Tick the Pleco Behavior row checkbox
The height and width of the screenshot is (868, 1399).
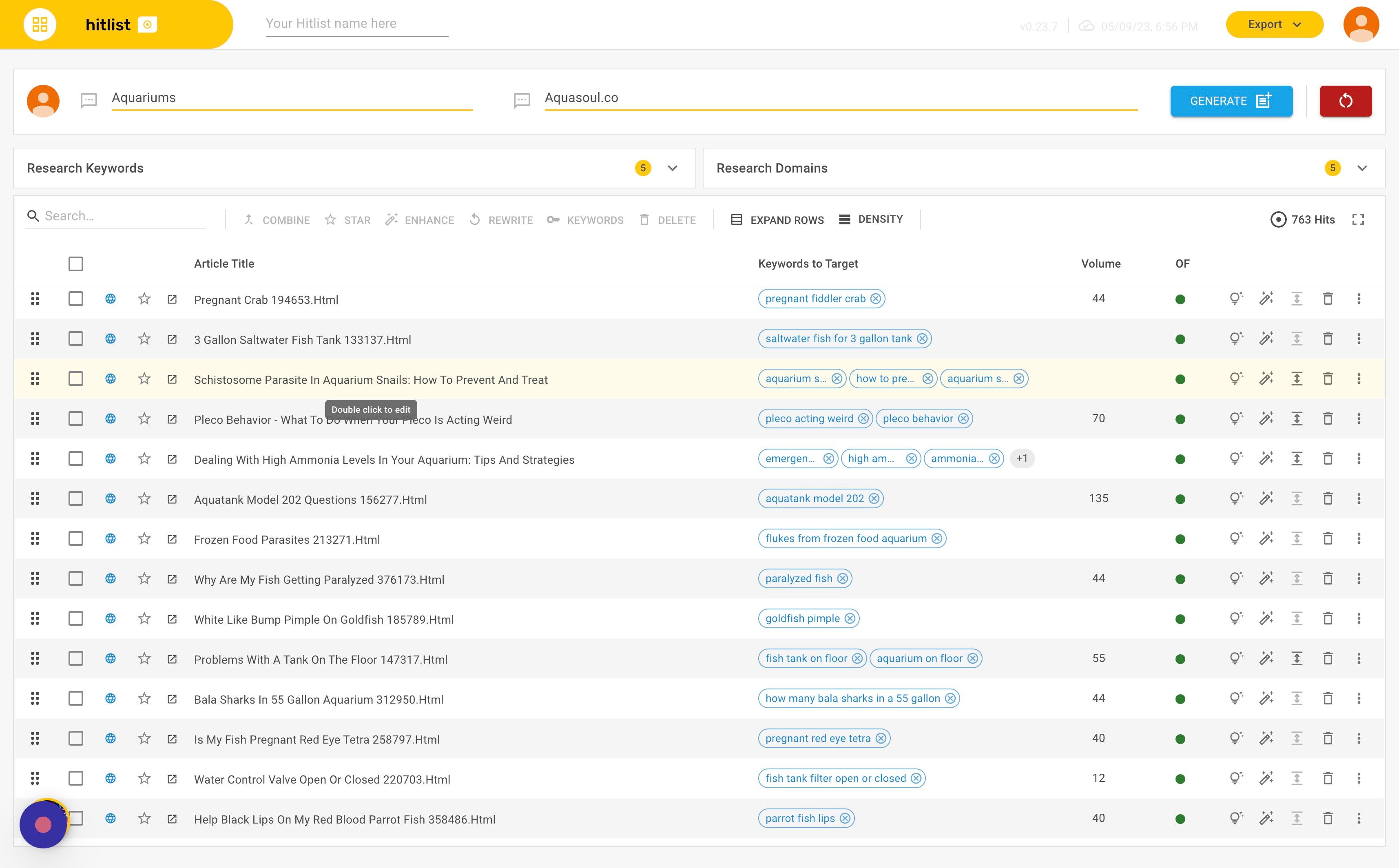[x=75, y=418]
